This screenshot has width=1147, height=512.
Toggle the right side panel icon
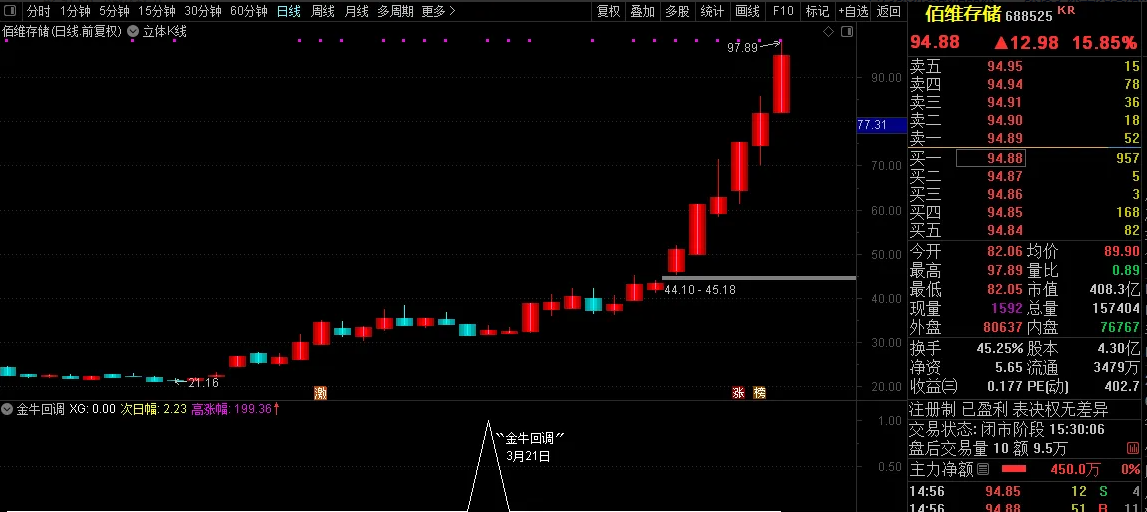(846, 32)
